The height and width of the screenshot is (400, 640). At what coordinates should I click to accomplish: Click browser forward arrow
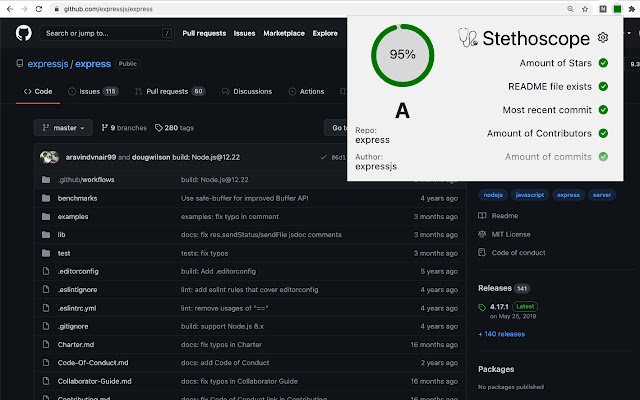24,9
